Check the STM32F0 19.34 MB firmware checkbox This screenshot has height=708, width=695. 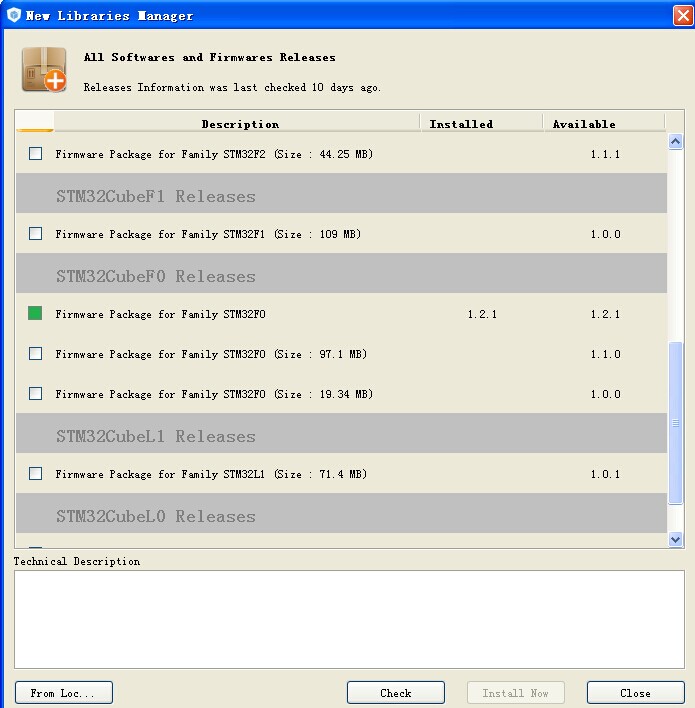tap(35, 393)
